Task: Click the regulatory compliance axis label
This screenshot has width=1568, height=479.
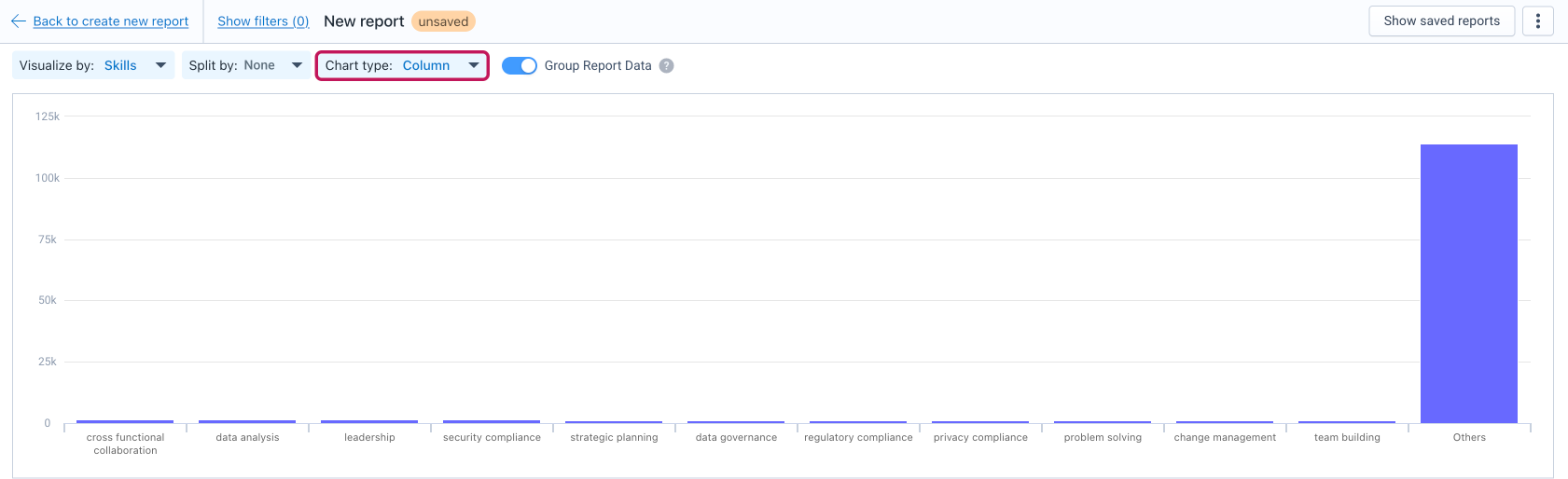Action: click(858, 437)
